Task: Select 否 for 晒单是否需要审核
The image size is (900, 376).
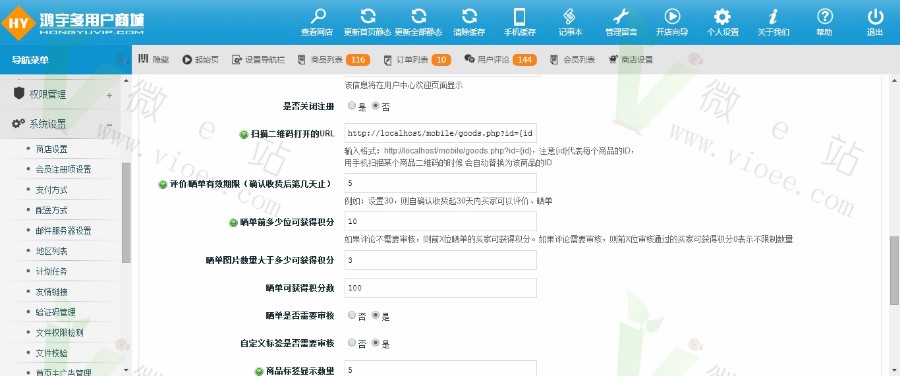Action: point(352,315)
